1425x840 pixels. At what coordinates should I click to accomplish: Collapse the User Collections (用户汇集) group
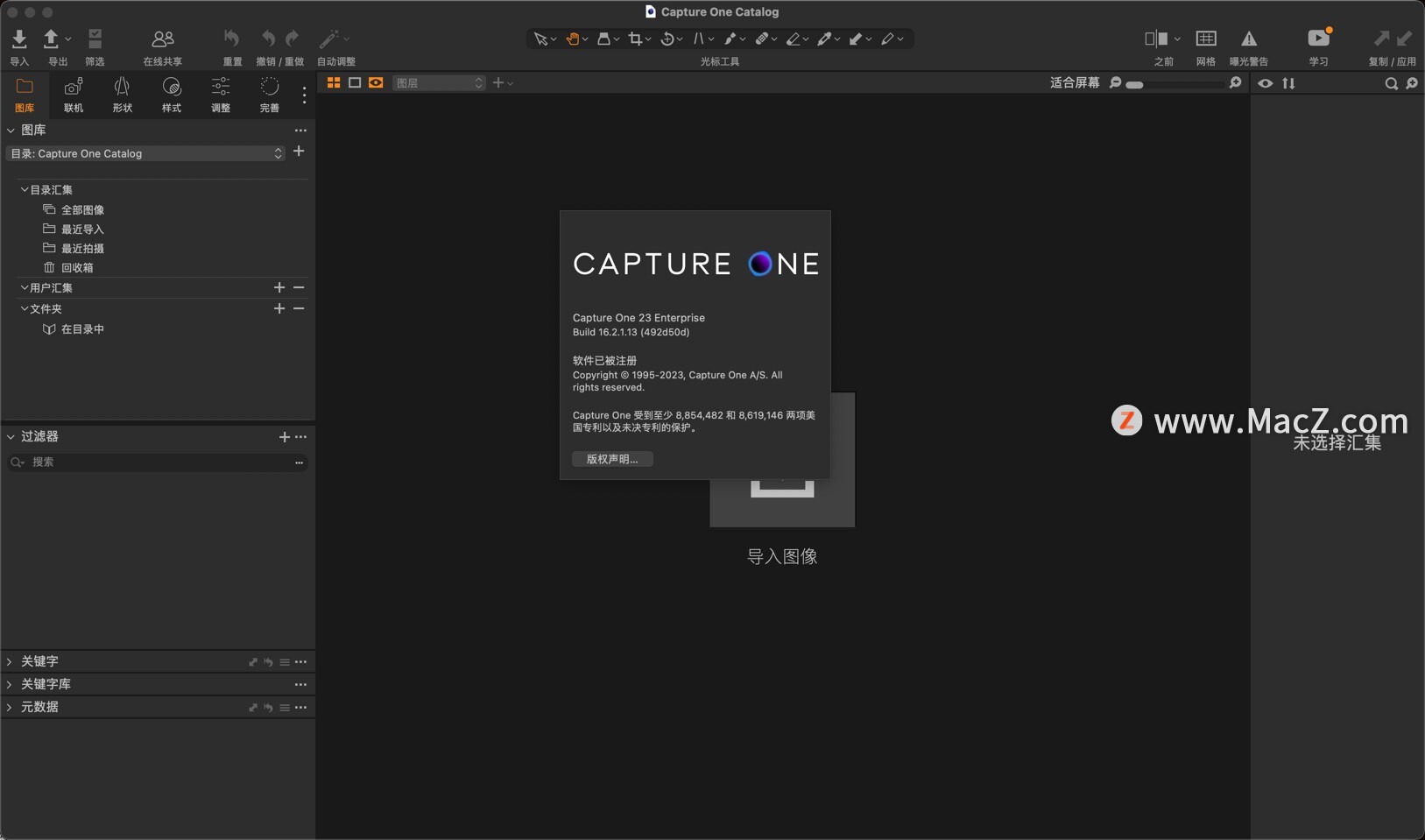tap(25, 287)
